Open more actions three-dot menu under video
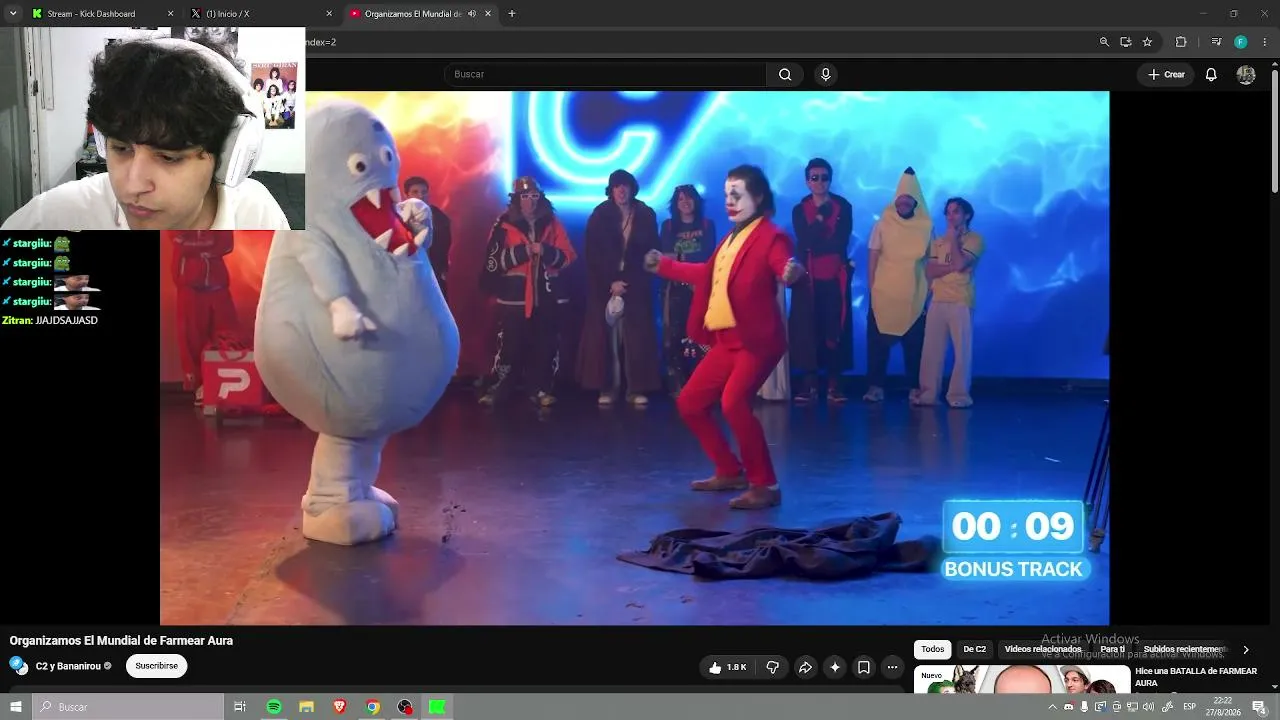Screen dimensions: 1280x720 click(x=892, y=667)
